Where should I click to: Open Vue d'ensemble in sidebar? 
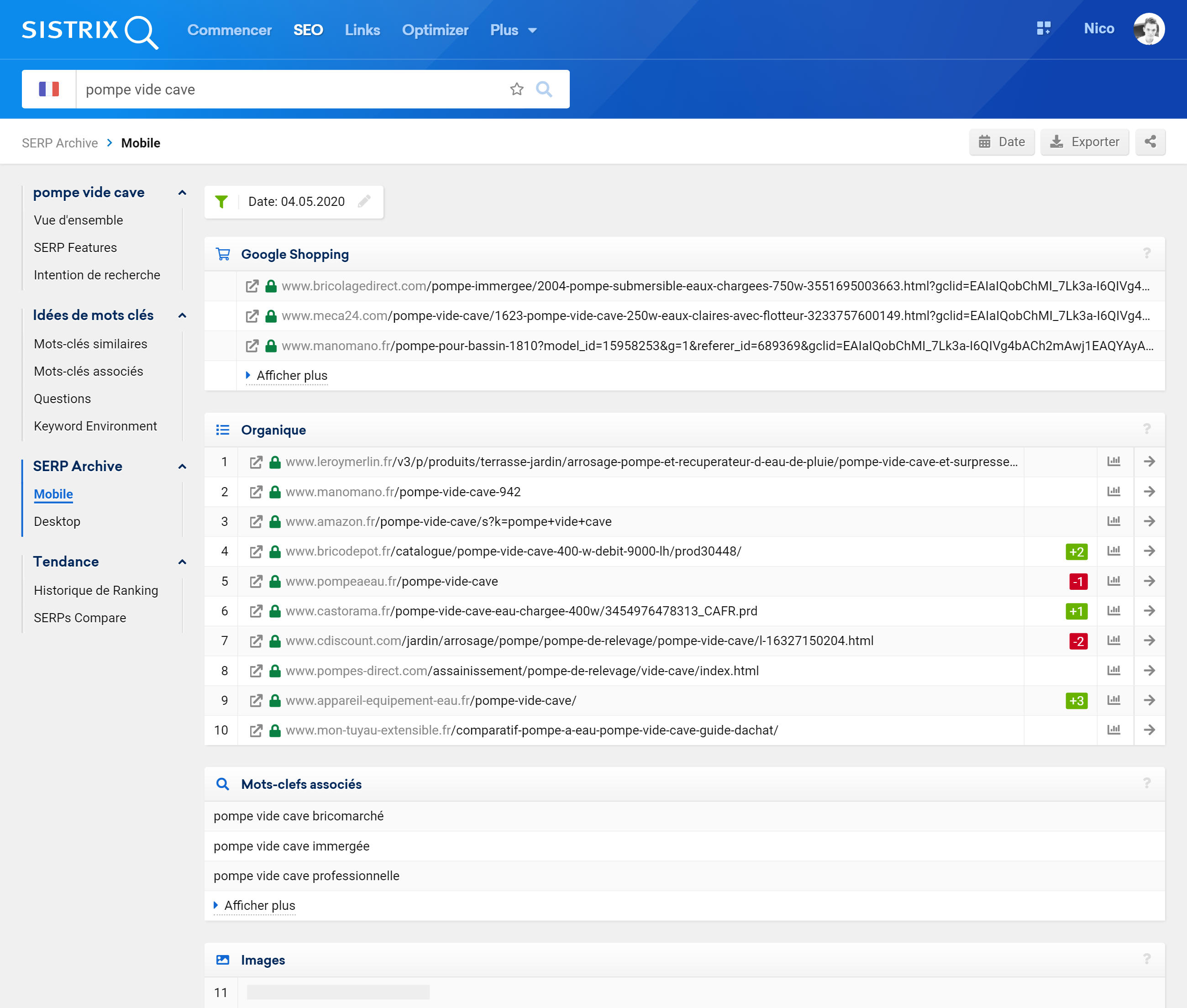[78, 220]
